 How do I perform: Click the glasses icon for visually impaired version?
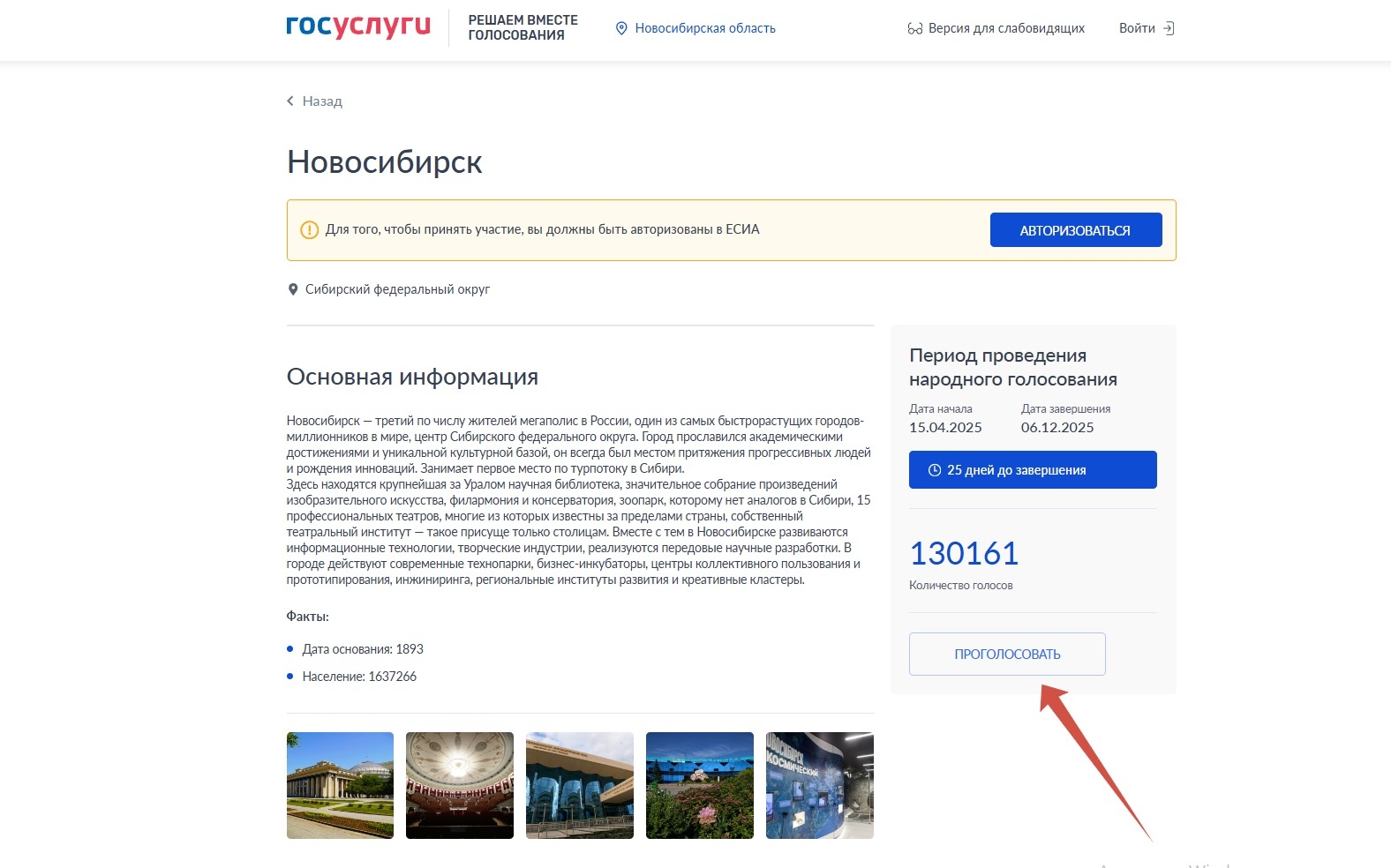pos(914,29)
